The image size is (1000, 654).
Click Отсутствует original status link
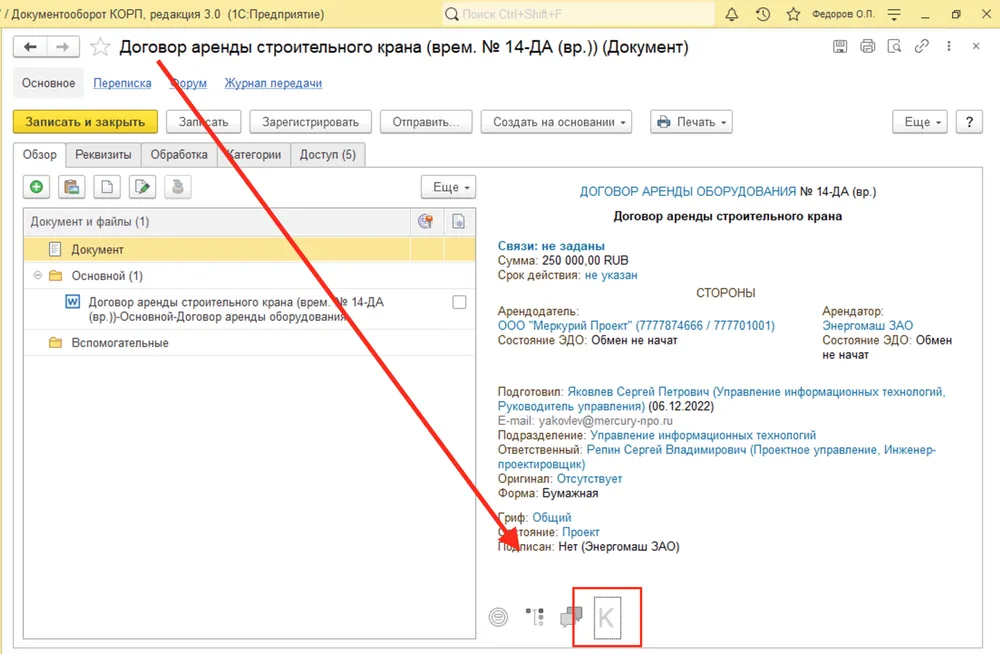tap(589, 479)
